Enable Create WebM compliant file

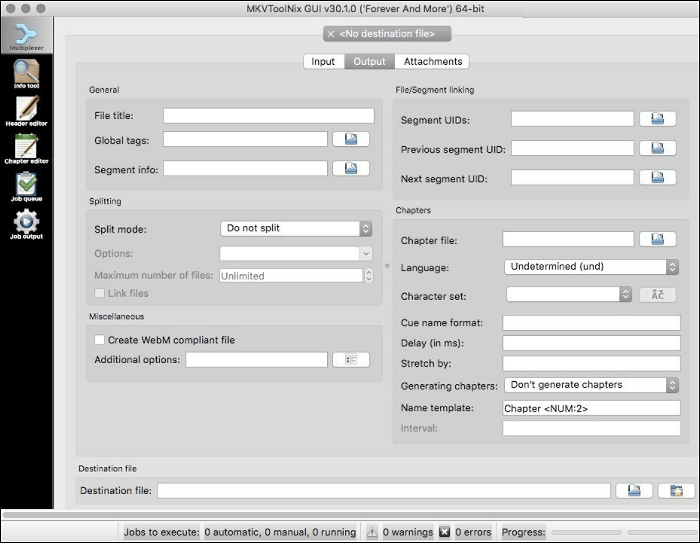[100, 340]
